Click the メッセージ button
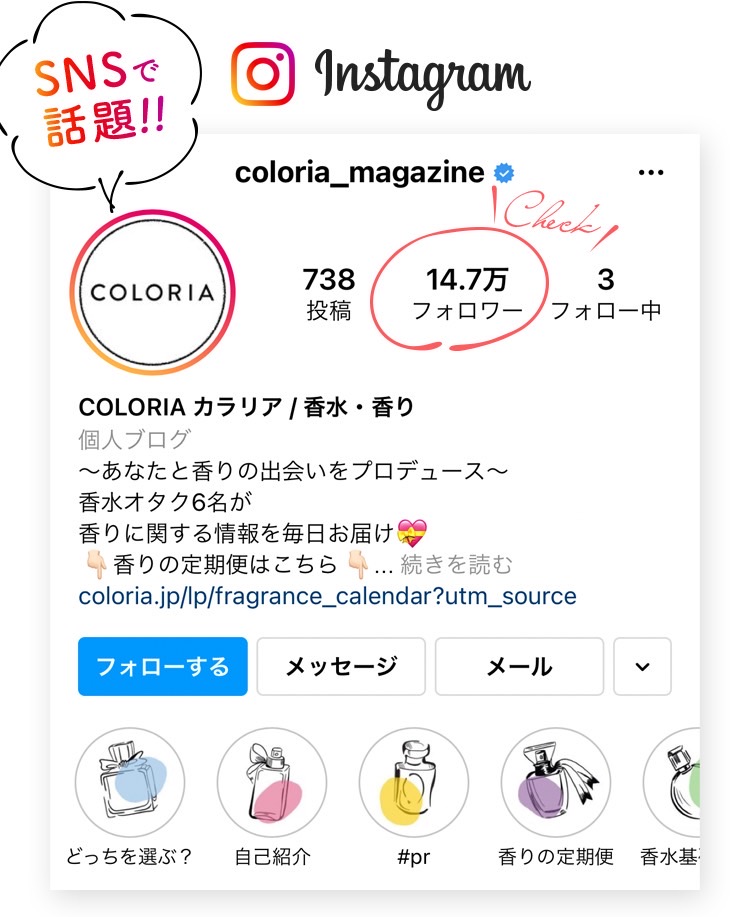 click(x=341, y=666)
